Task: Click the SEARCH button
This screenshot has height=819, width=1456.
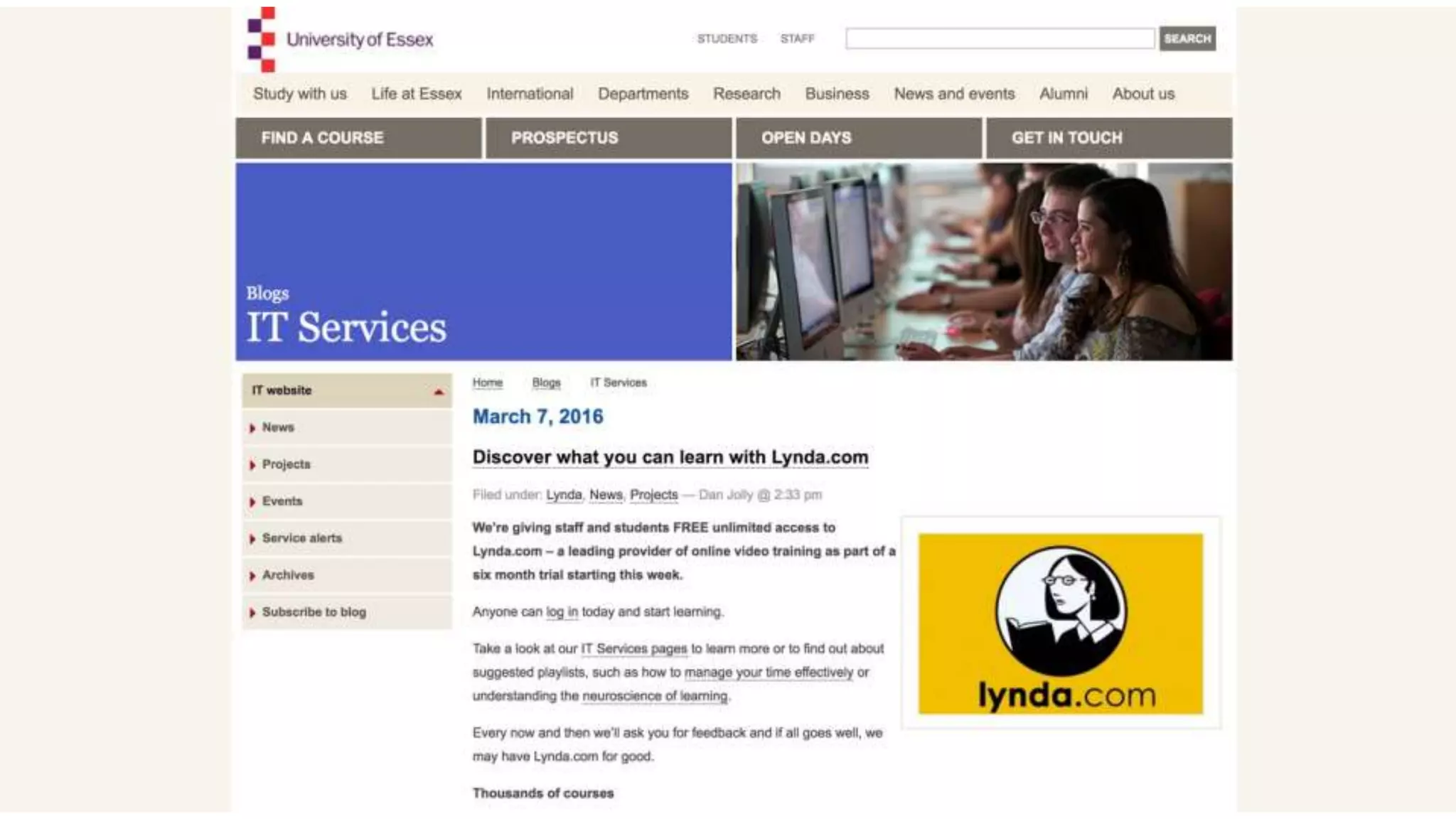Action: (1187, 38)
